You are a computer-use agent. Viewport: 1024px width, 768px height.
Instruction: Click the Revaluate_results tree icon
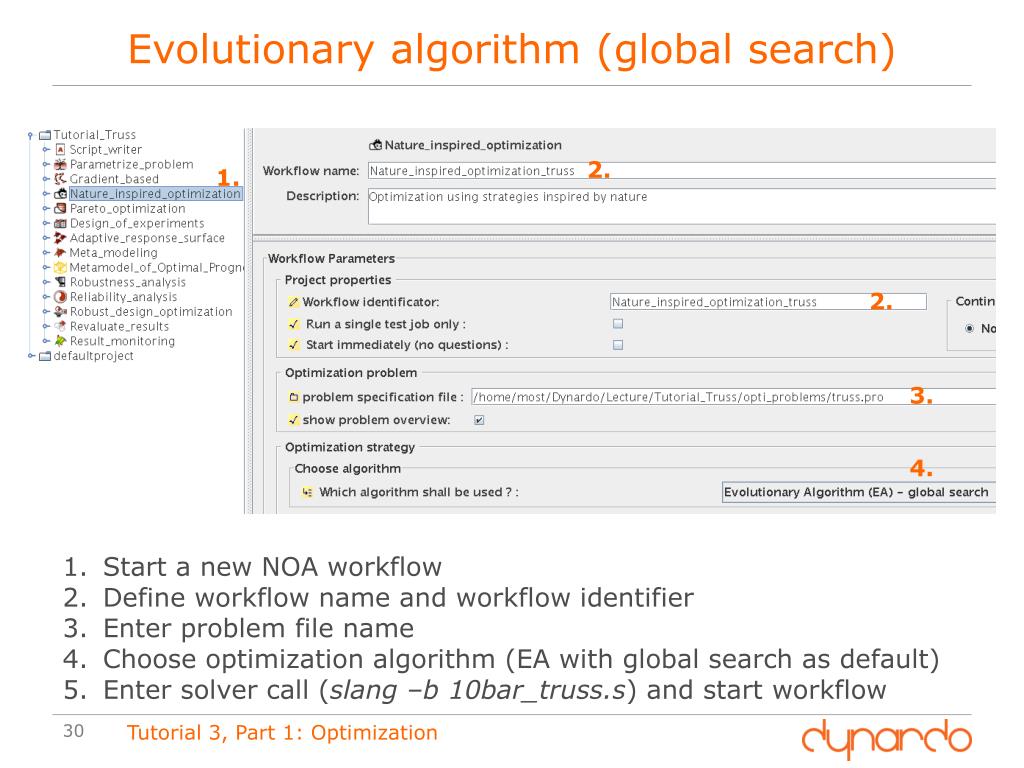coord(60,327)
